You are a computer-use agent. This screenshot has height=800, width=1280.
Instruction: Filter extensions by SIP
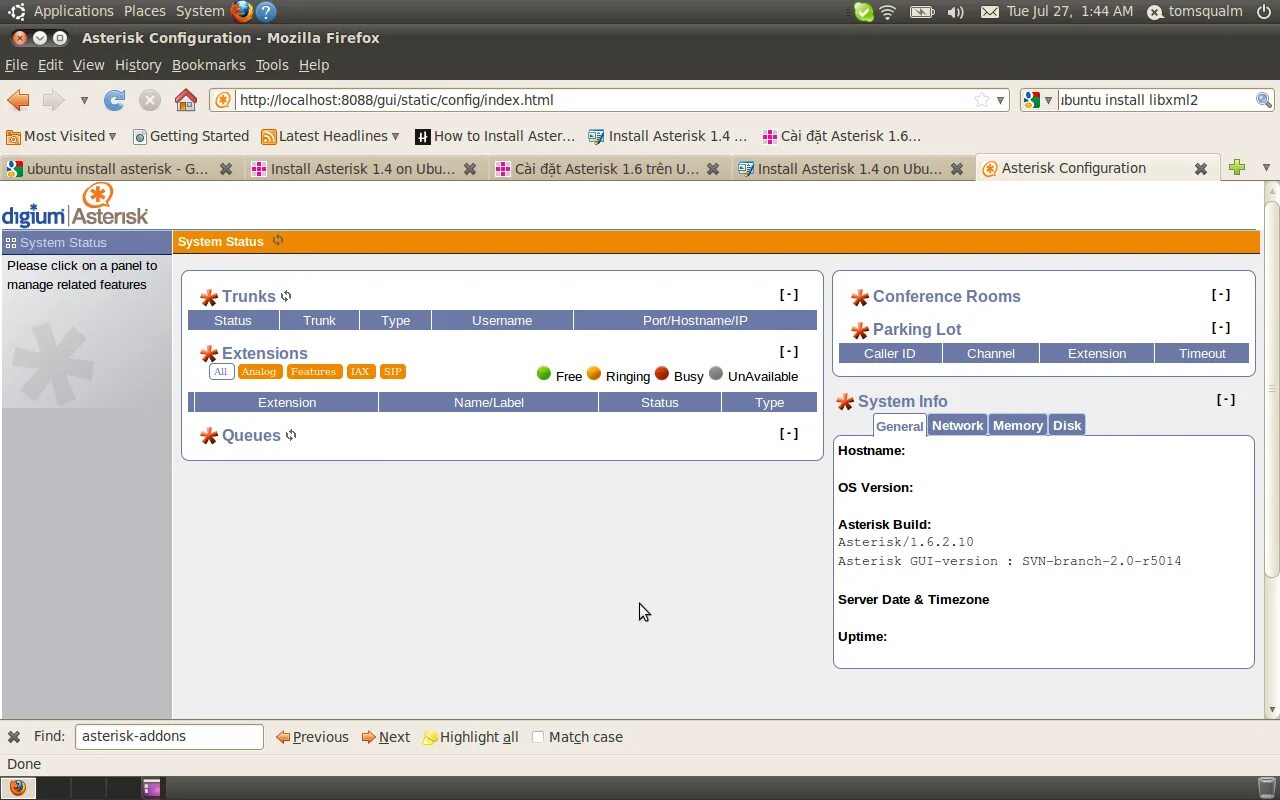coord(392,372)
